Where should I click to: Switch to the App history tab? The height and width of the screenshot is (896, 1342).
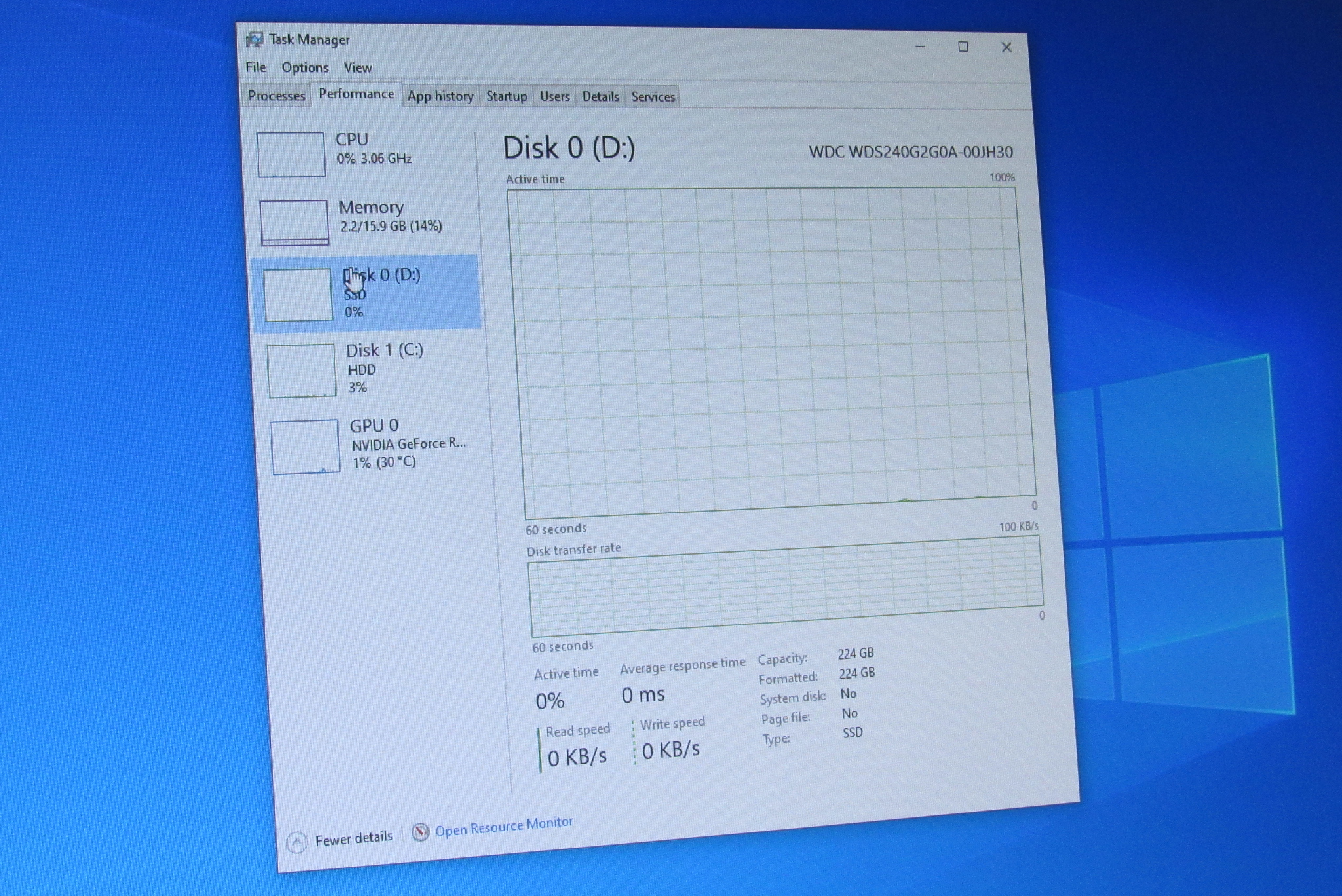[x=440, y=96]
